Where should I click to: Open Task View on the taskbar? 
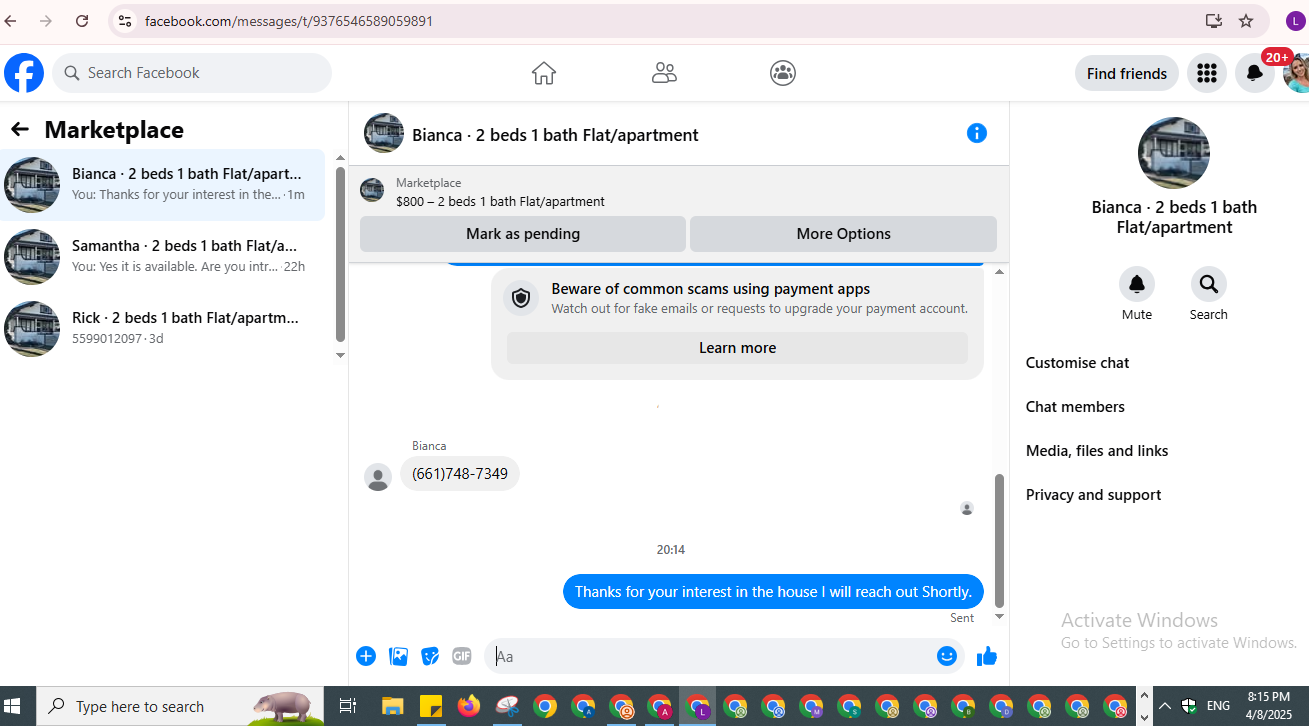[x=348, y=706]
